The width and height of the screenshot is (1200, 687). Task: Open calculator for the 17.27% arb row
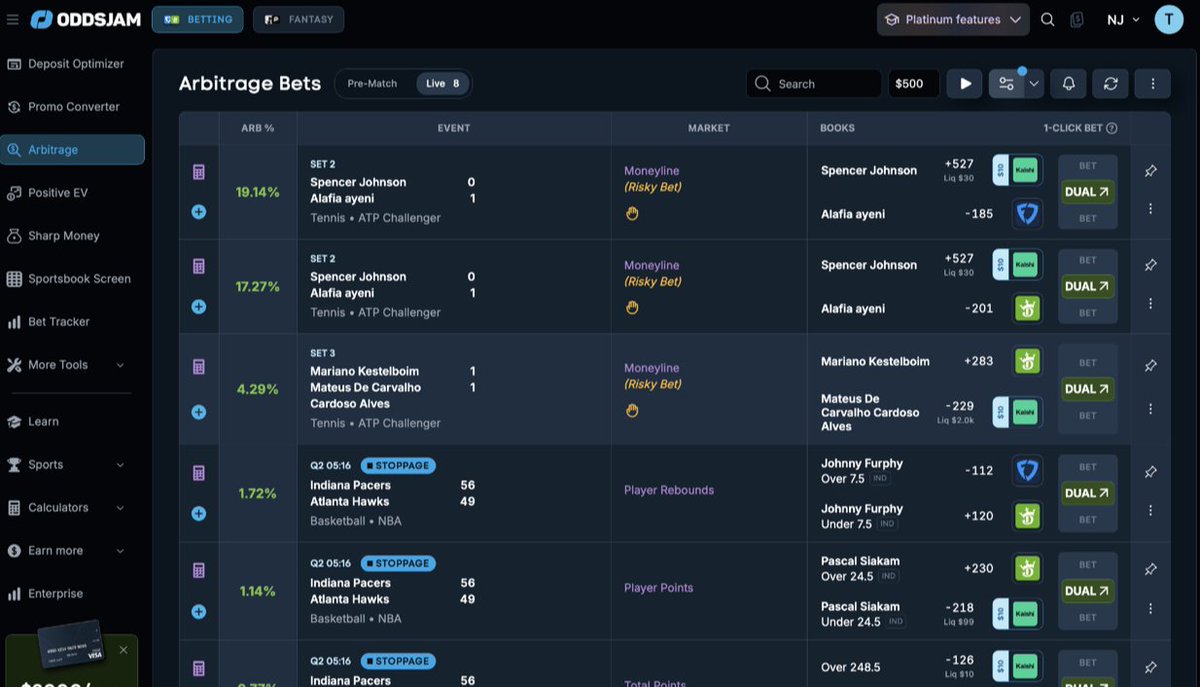[199, 266]
